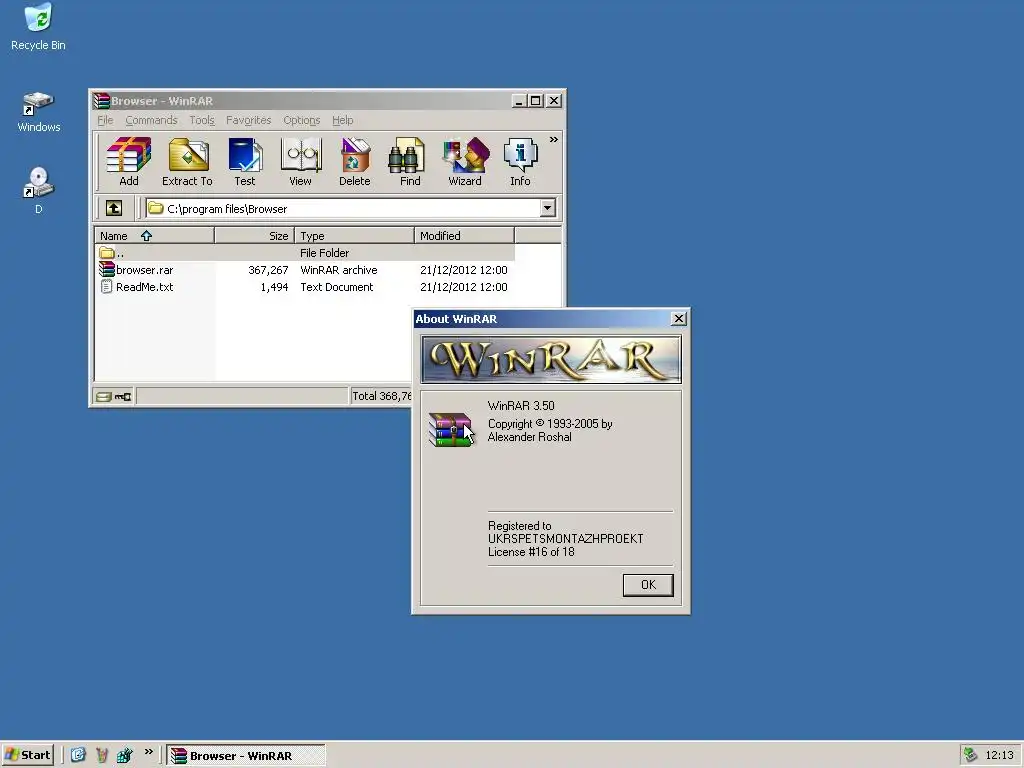
Task: Launch the Wizard toolbar icon
Action: (x=465, y=162)
